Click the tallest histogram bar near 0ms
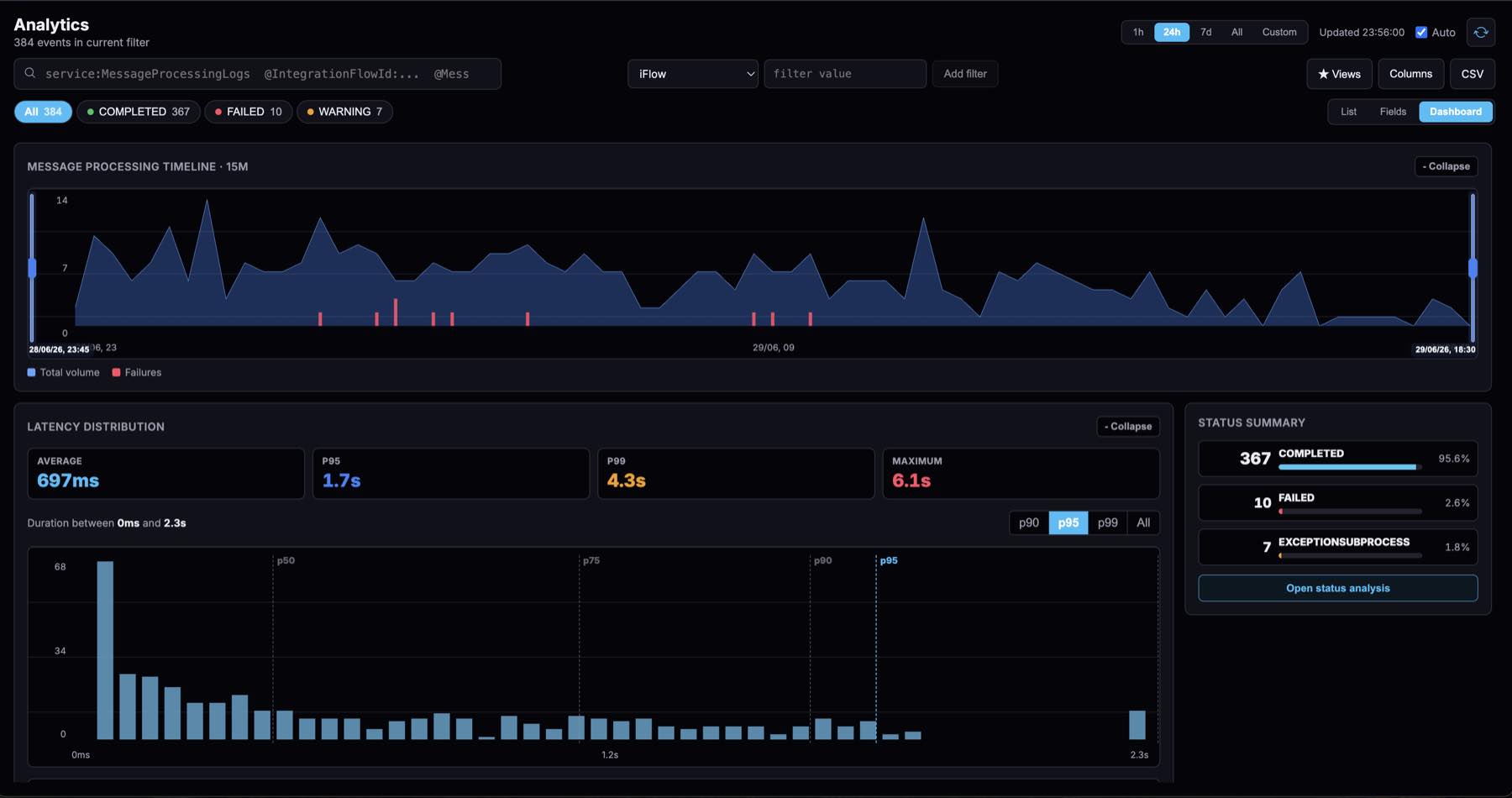The height and width of the screenshot is (798, 1512). [x=105, y=650]
